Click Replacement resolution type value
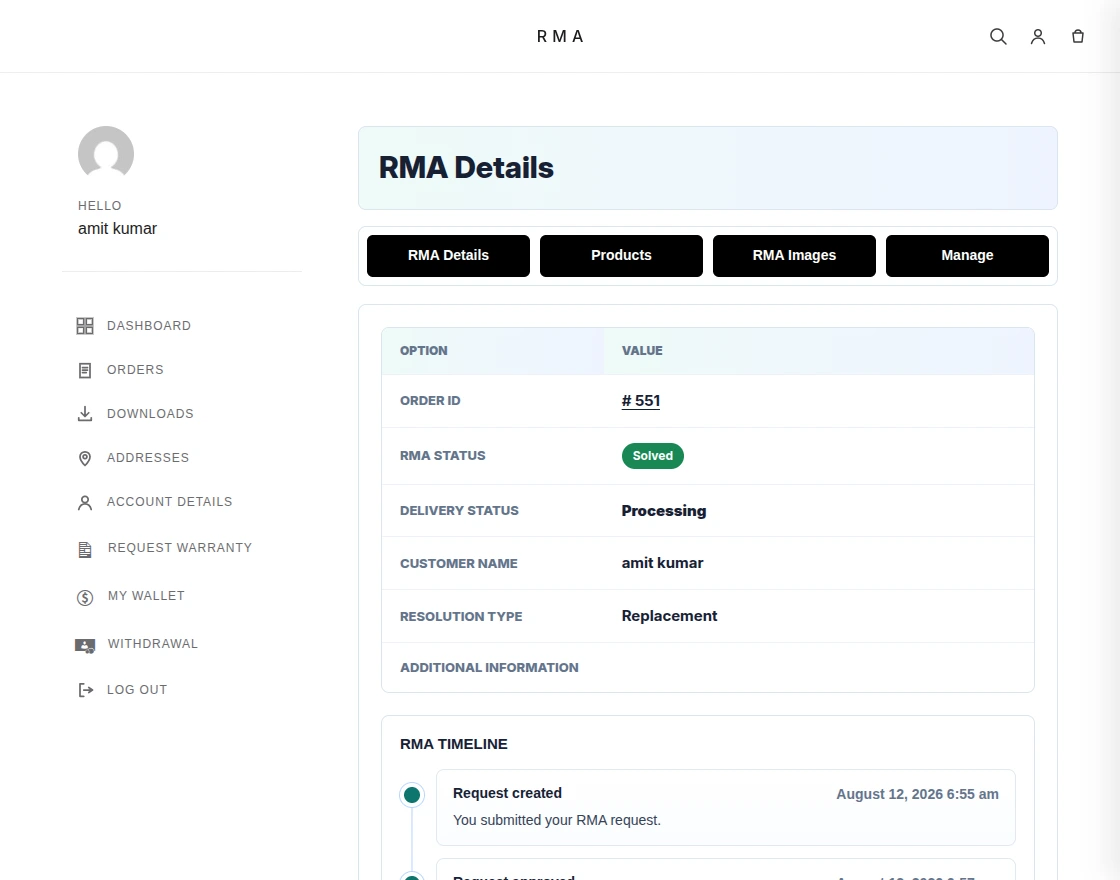1120x880 pixels. click(669, 616)
